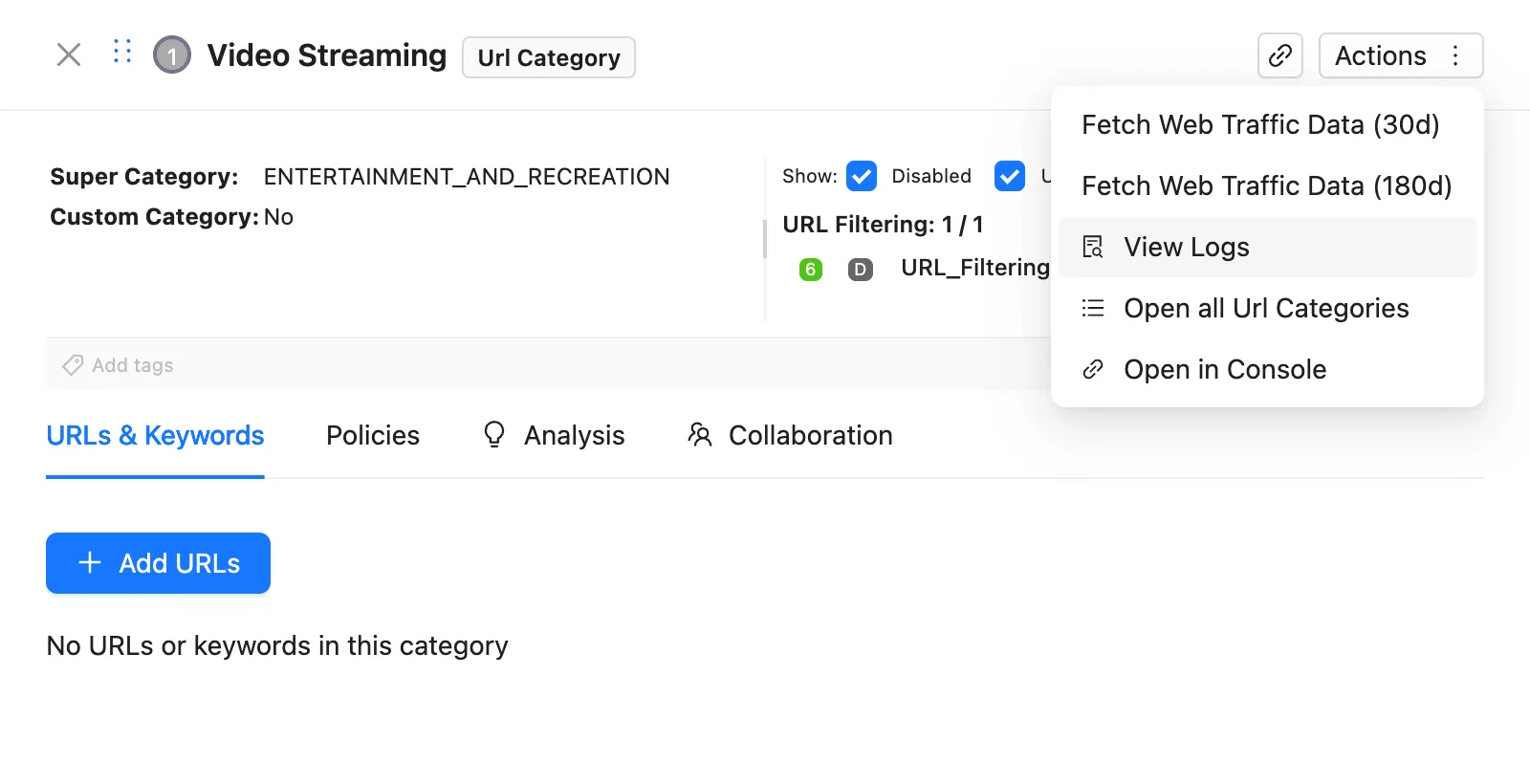Viewport: 1530px width, 784px height.
Task: Select Fetch Web Traffic Data (30d)
Action: coord(1267,124)
